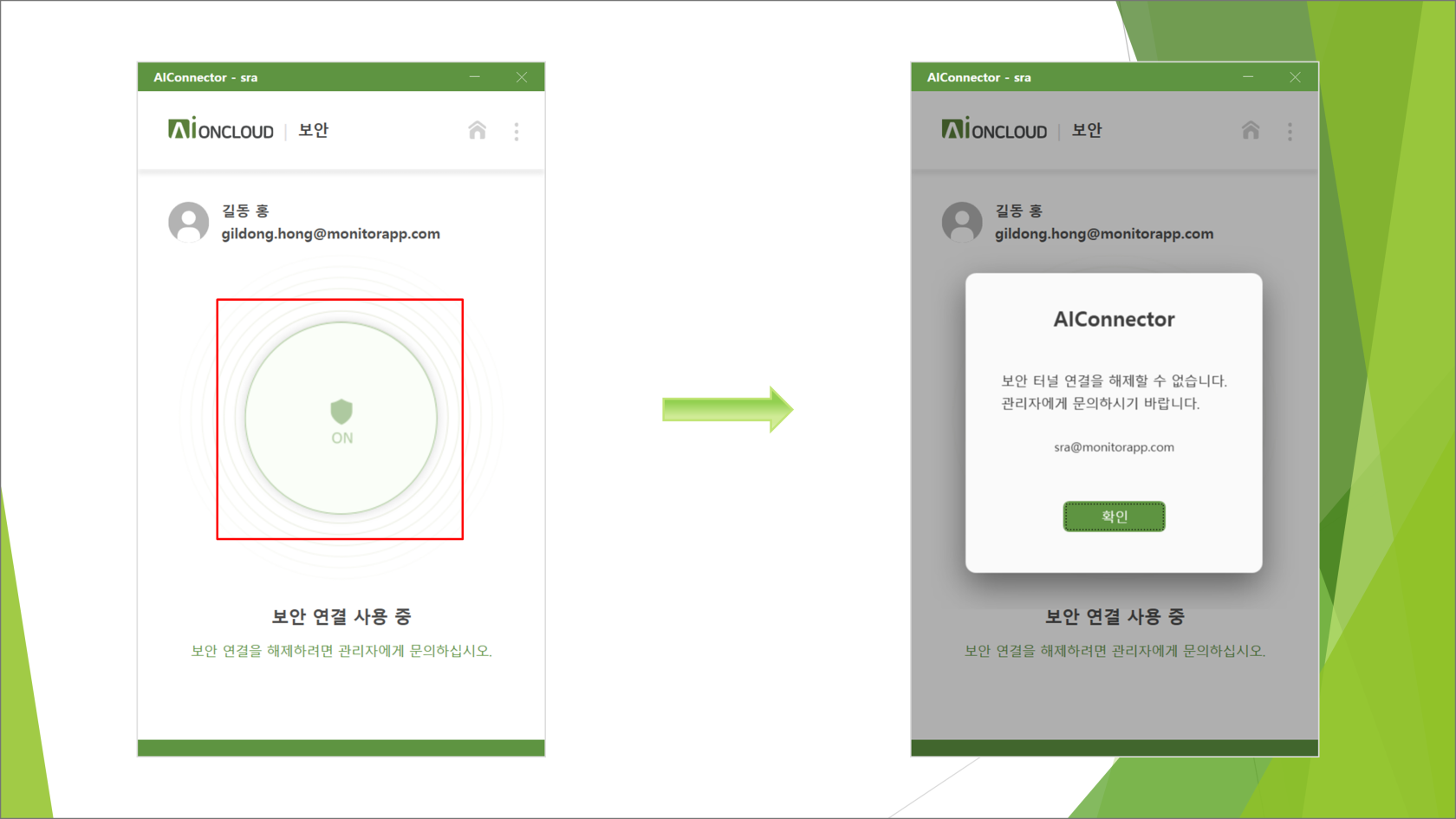1456x819 pixels.
Task: Click the AIONCLOUD logo in left window
Action: coord(221,129)
